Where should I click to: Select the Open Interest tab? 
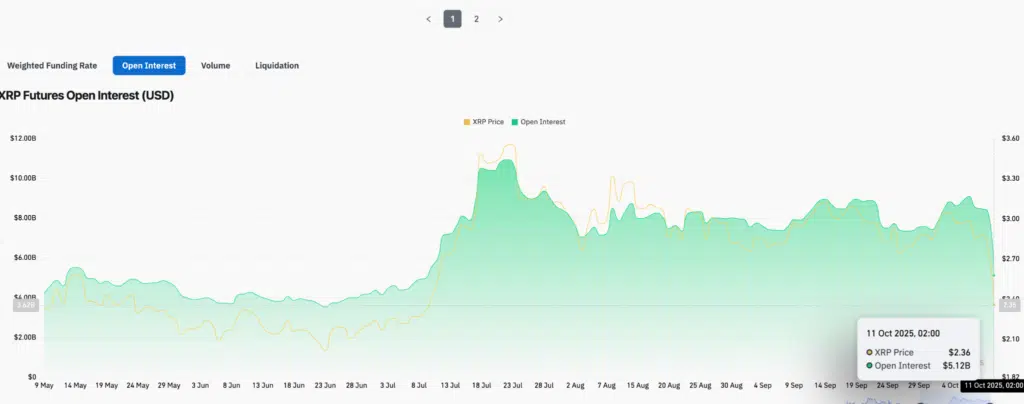pyautogui.click(x=149, y=66)
